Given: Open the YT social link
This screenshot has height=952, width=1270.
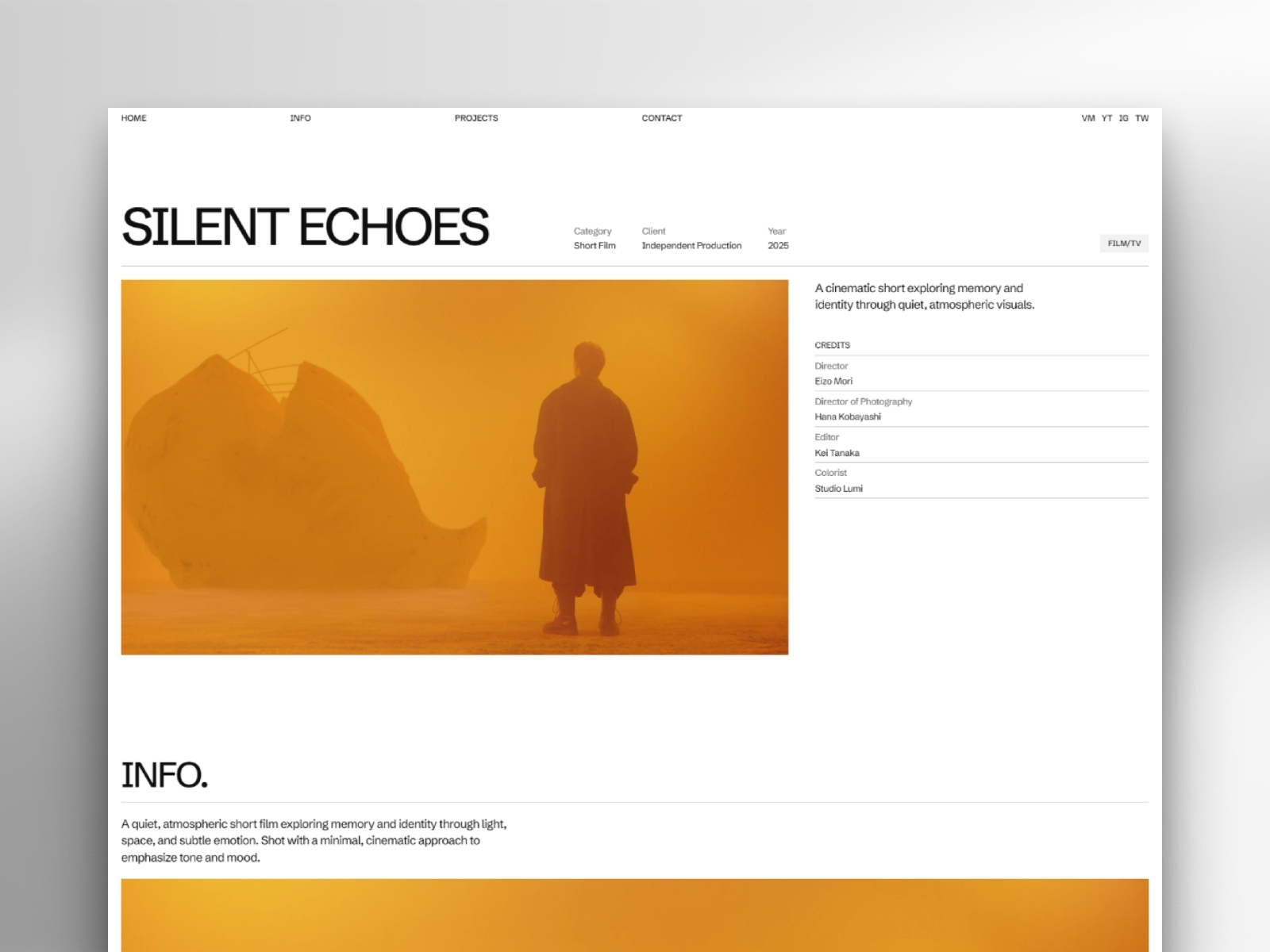Looking at the screenshot, I should pos(1105,118).
